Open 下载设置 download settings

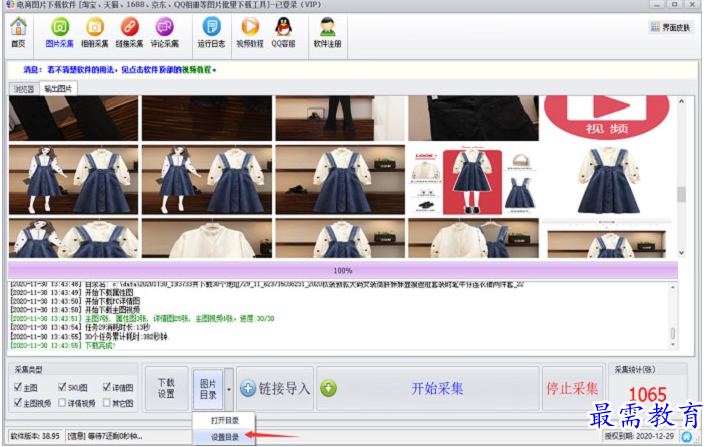(166, 388)
